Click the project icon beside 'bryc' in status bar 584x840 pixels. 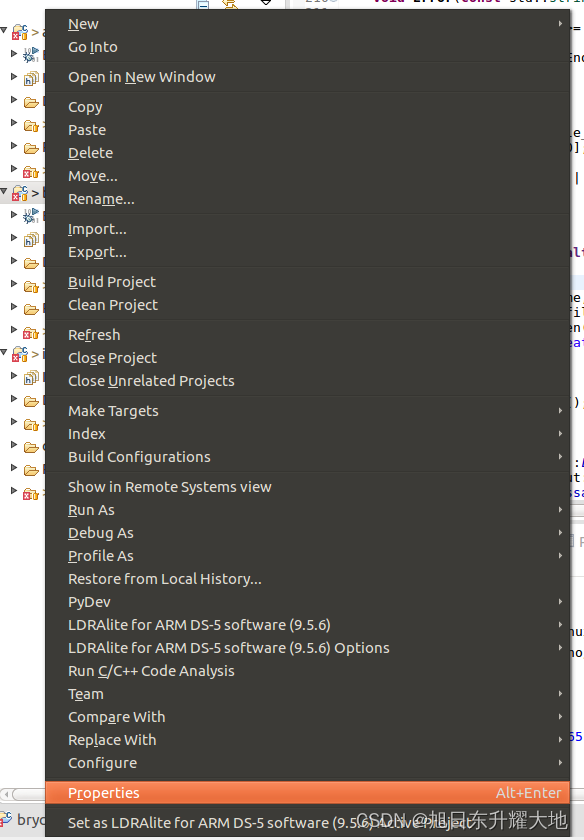coord(5,818)
